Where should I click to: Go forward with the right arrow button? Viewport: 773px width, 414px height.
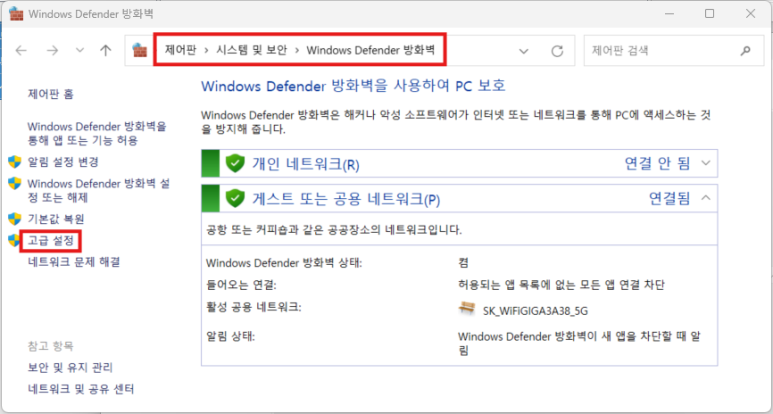[52, 50]
